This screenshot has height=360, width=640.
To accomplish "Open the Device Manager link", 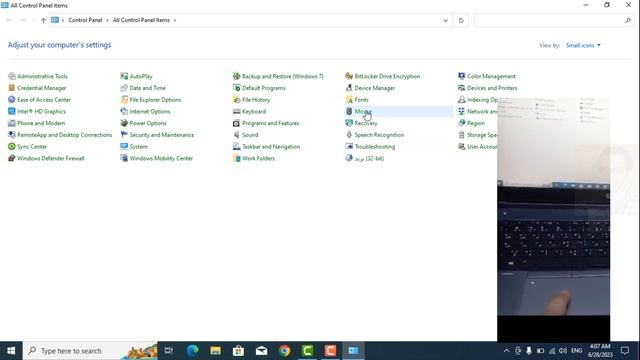I will click(375, 88).
